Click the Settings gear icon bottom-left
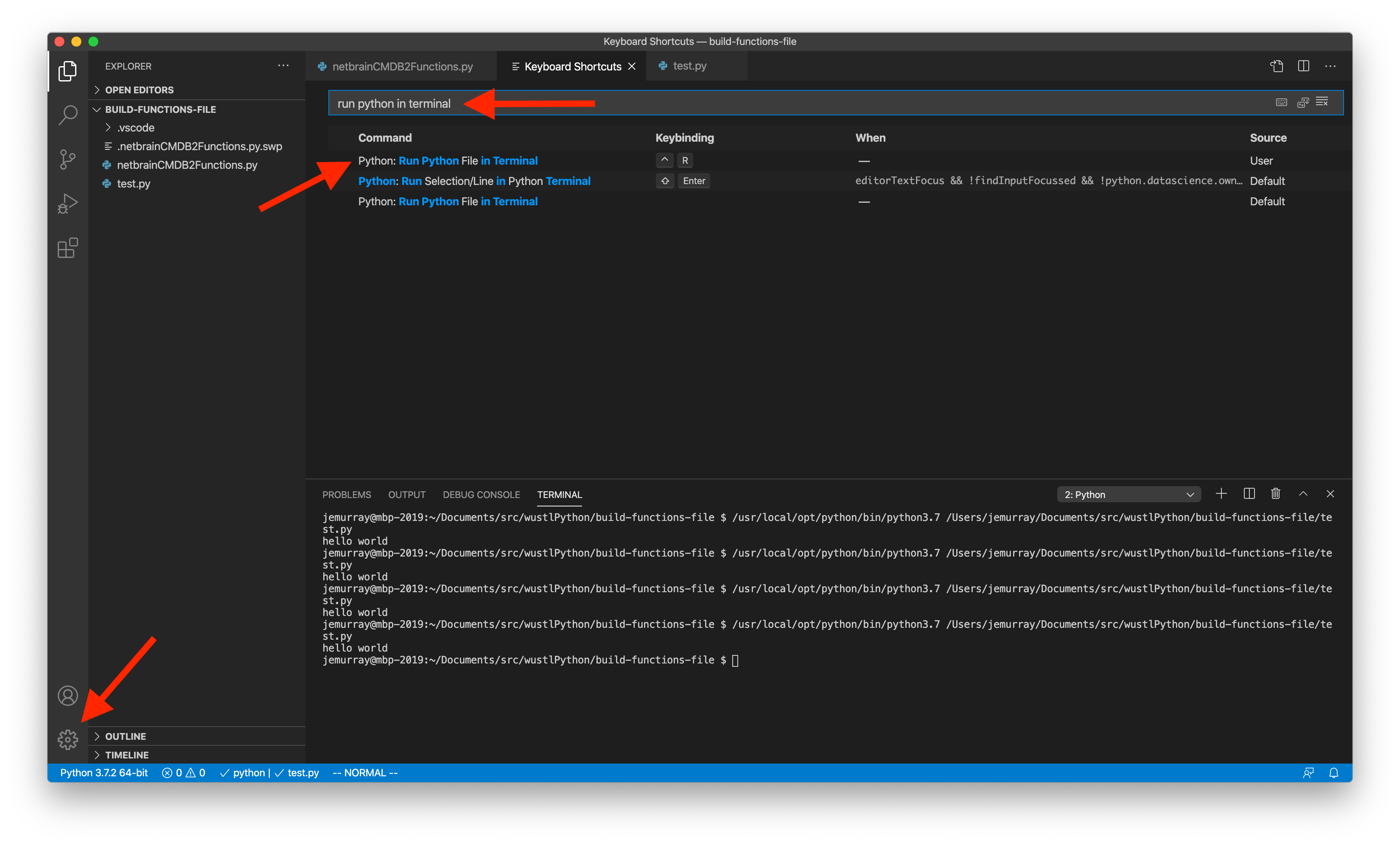This screenshot has height=845, width=1400. tap(67, 740)
